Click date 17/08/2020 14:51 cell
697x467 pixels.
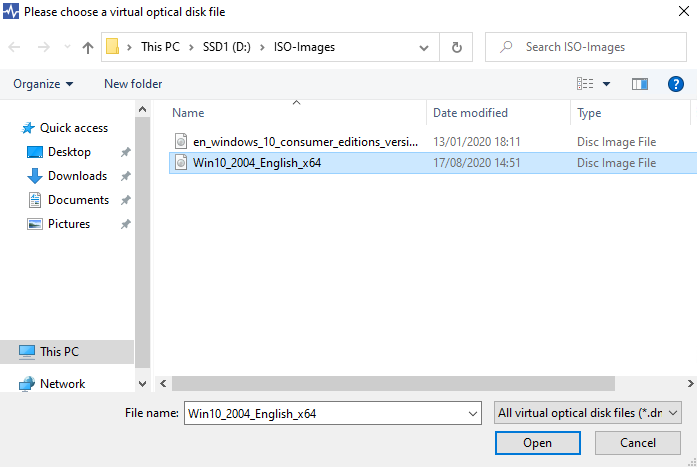pos(477,163)
